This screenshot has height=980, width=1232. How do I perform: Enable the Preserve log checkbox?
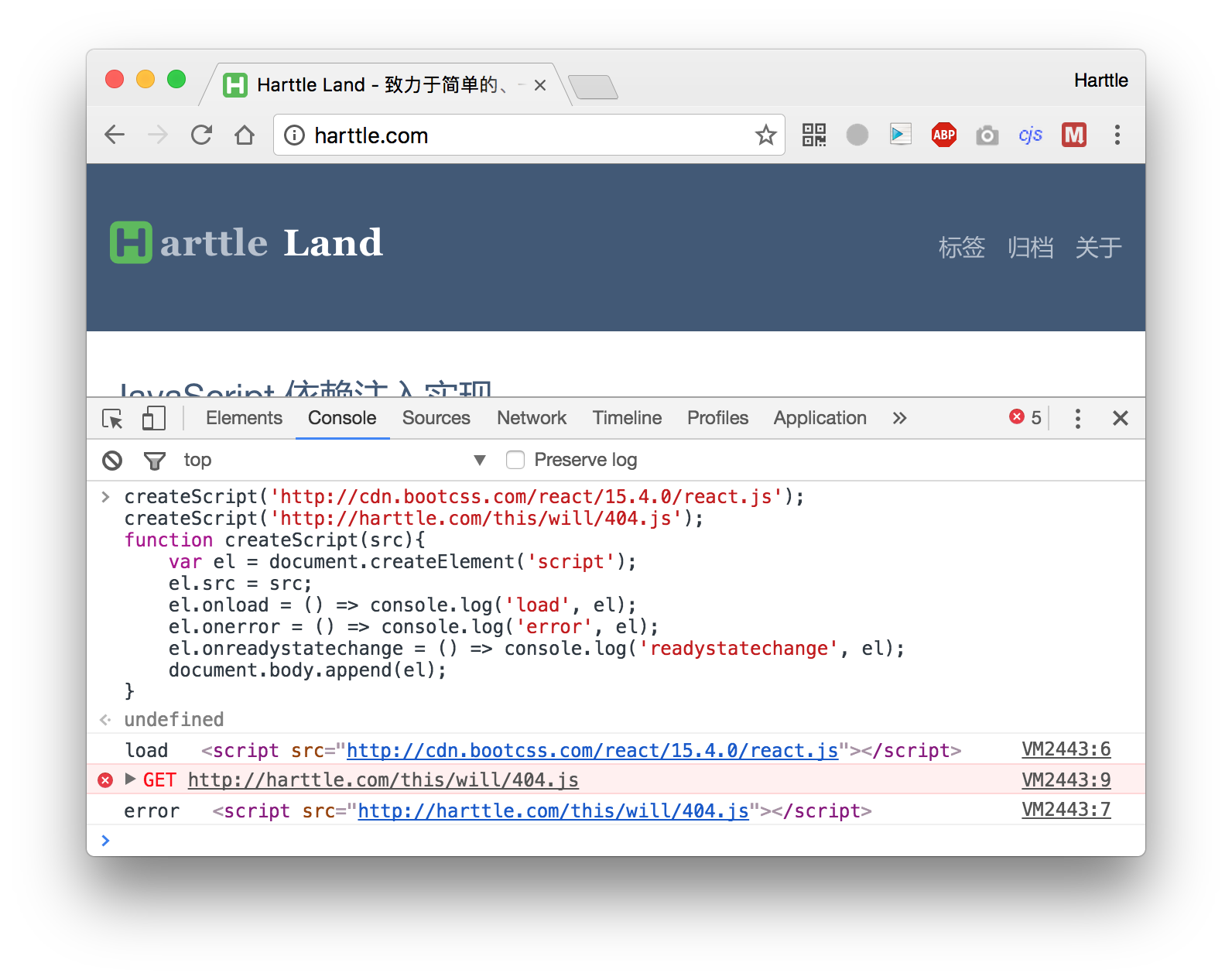pyautogui.click(x=515, y=460)
